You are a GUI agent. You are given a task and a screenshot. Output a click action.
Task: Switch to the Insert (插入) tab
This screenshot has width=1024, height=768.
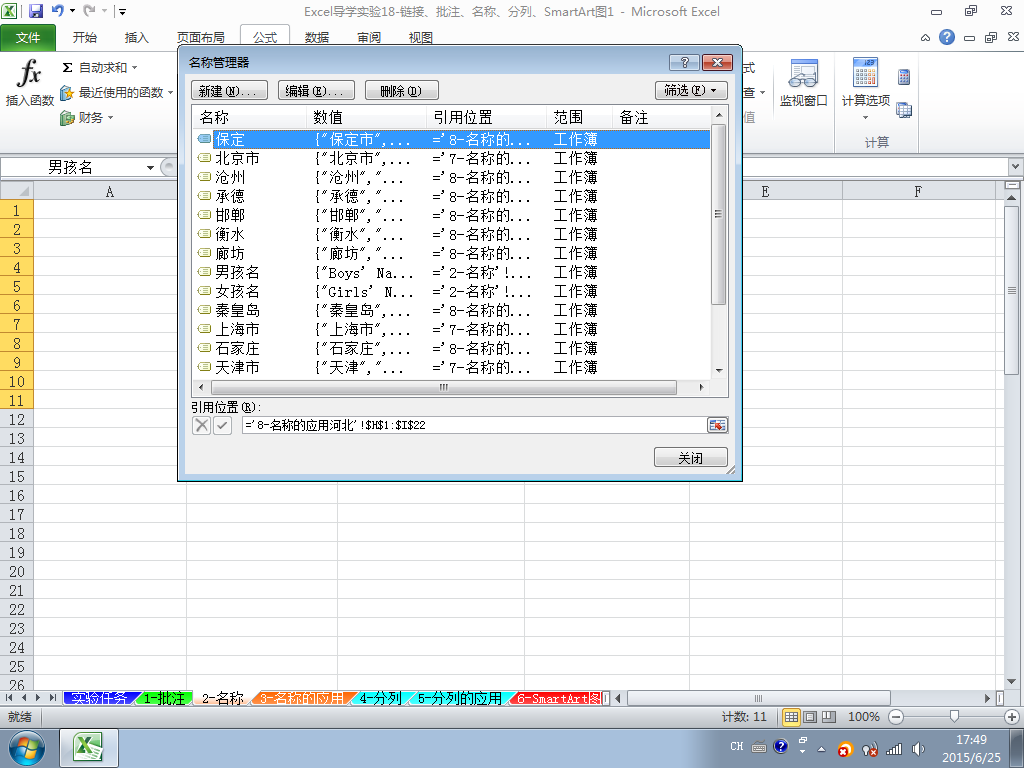point(136,37)
